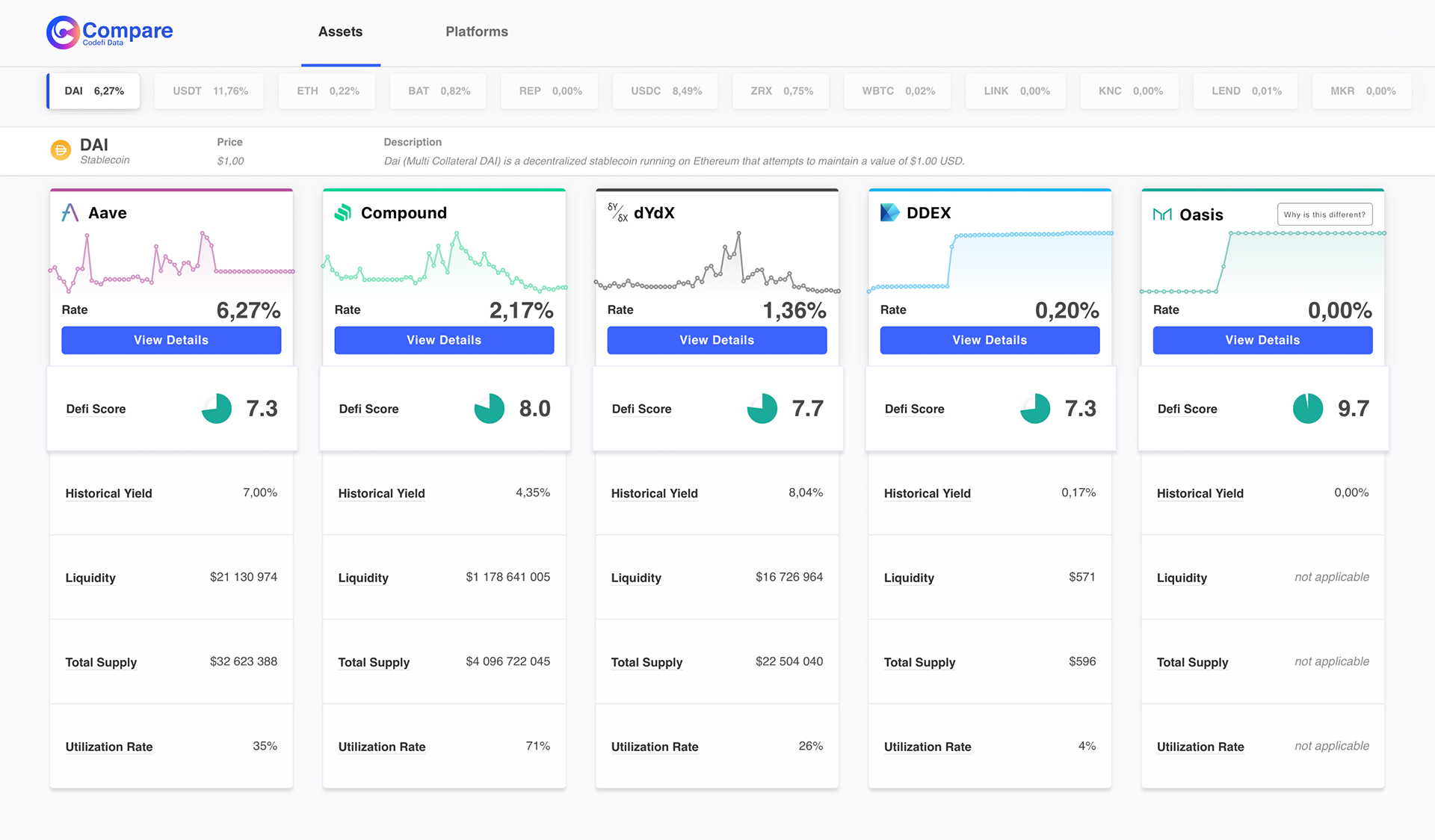Viewport: 1435px width, 840px height.
Task: Click the DAI coin icon
Action: pos(61,150)
